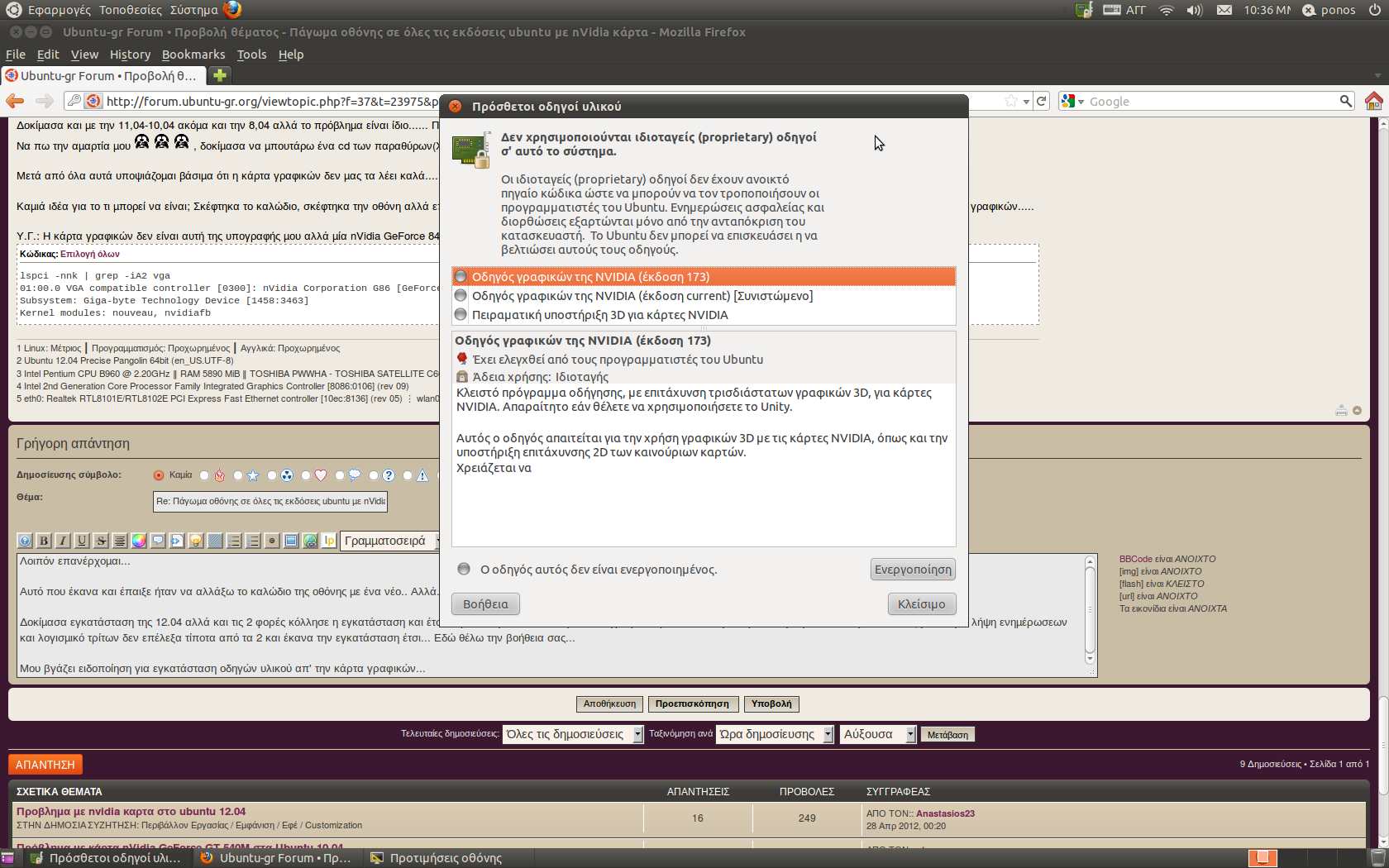Choose the flame post icon radio button
The width and height of the screenshot is (1389, 868).
[x=204, y=475]
